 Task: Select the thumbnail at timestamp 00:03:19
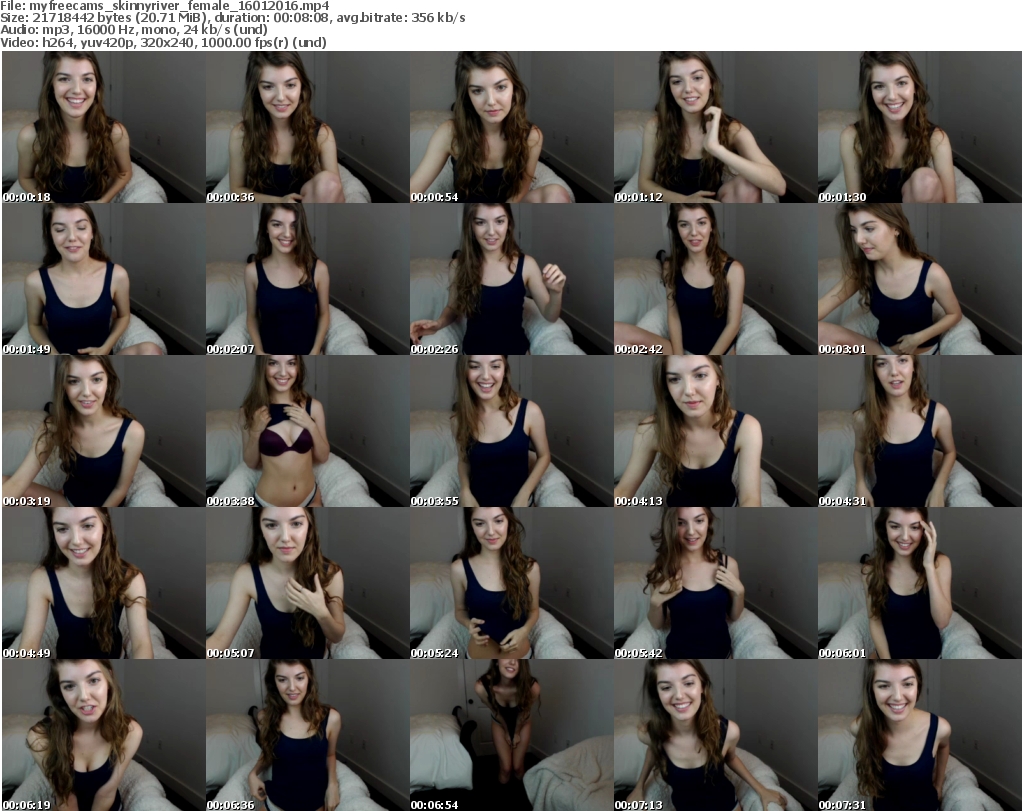(x=104, y=432)
